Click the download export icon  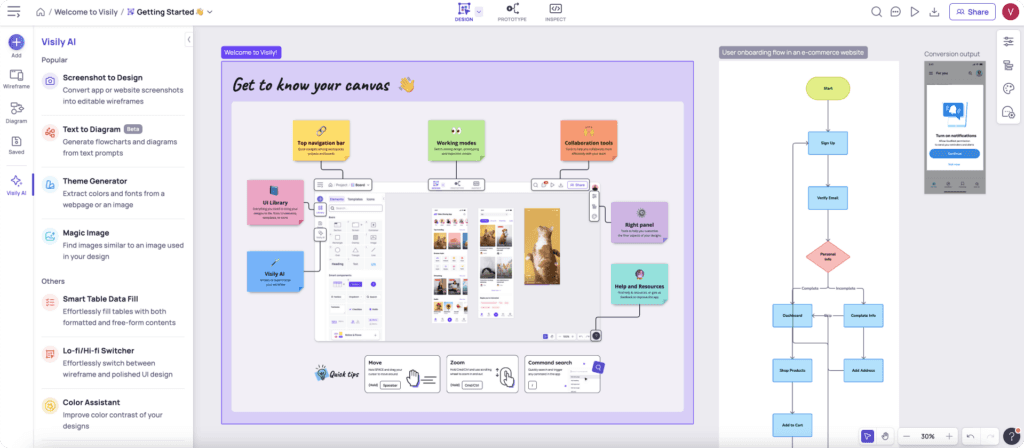[934, 12]
